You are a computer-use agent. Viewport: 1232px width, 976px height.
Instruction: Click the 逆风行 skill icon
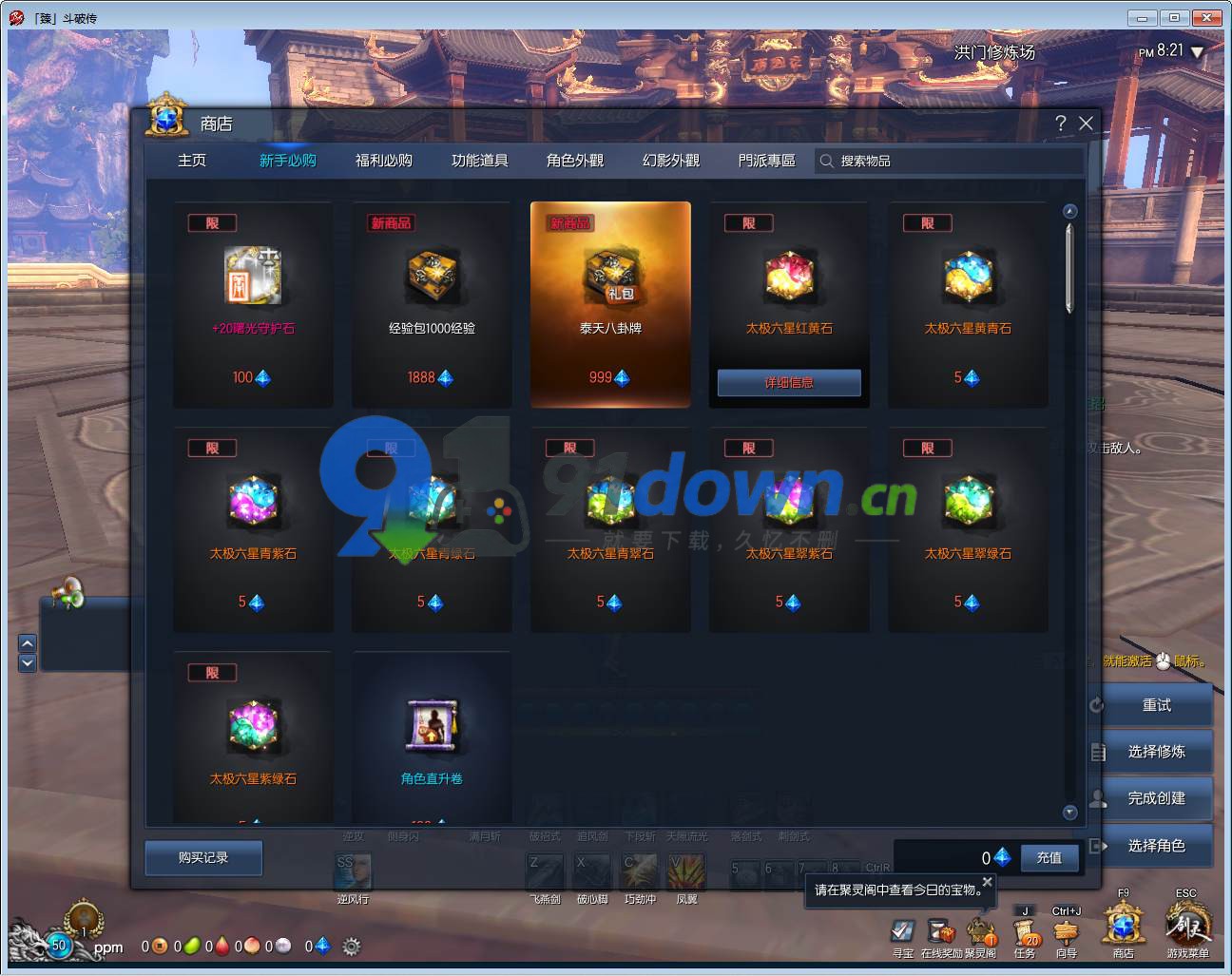[353, 871]
